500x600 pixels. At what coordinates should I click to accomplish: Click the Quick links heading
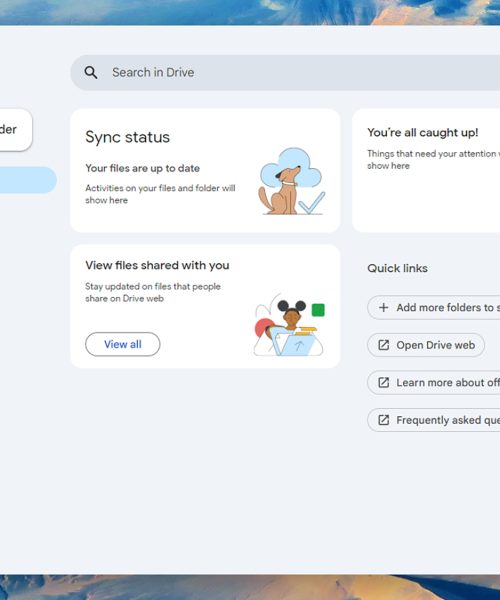pos(397,268)
